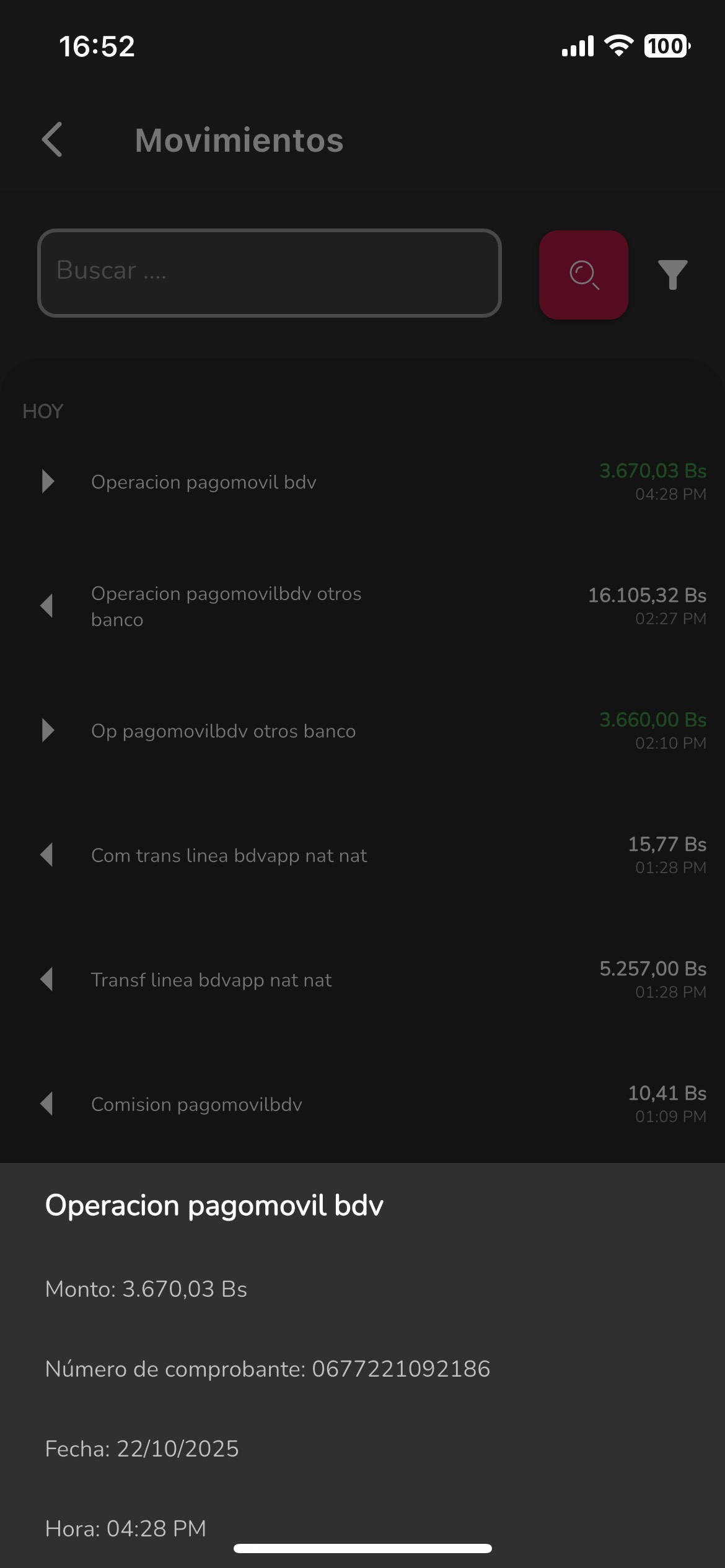
Task: Tap the Número de comprobante line
Action: (268, 1369)
